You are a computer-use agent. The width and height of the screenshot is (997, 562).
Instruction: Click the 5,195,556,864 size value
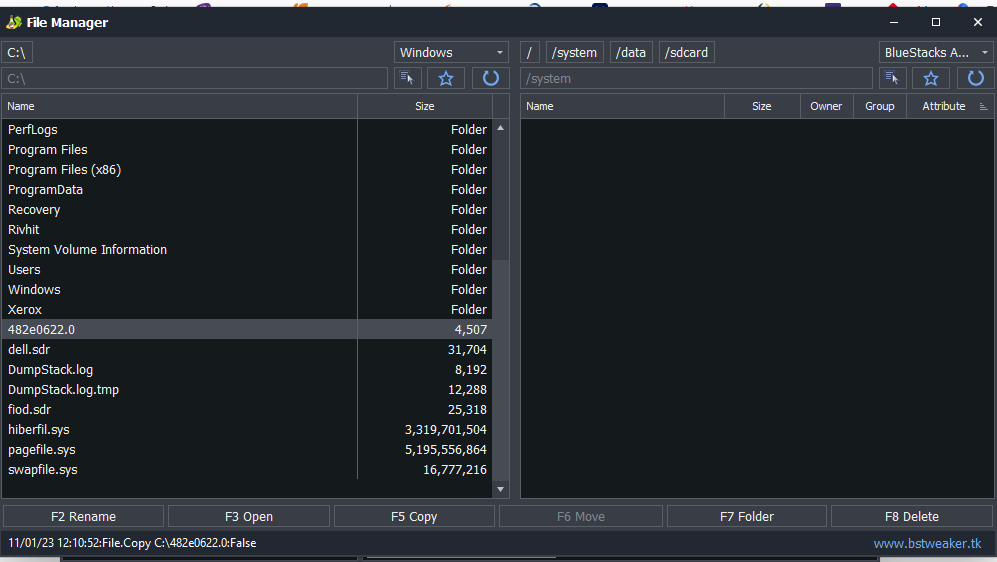pos(446,449)
